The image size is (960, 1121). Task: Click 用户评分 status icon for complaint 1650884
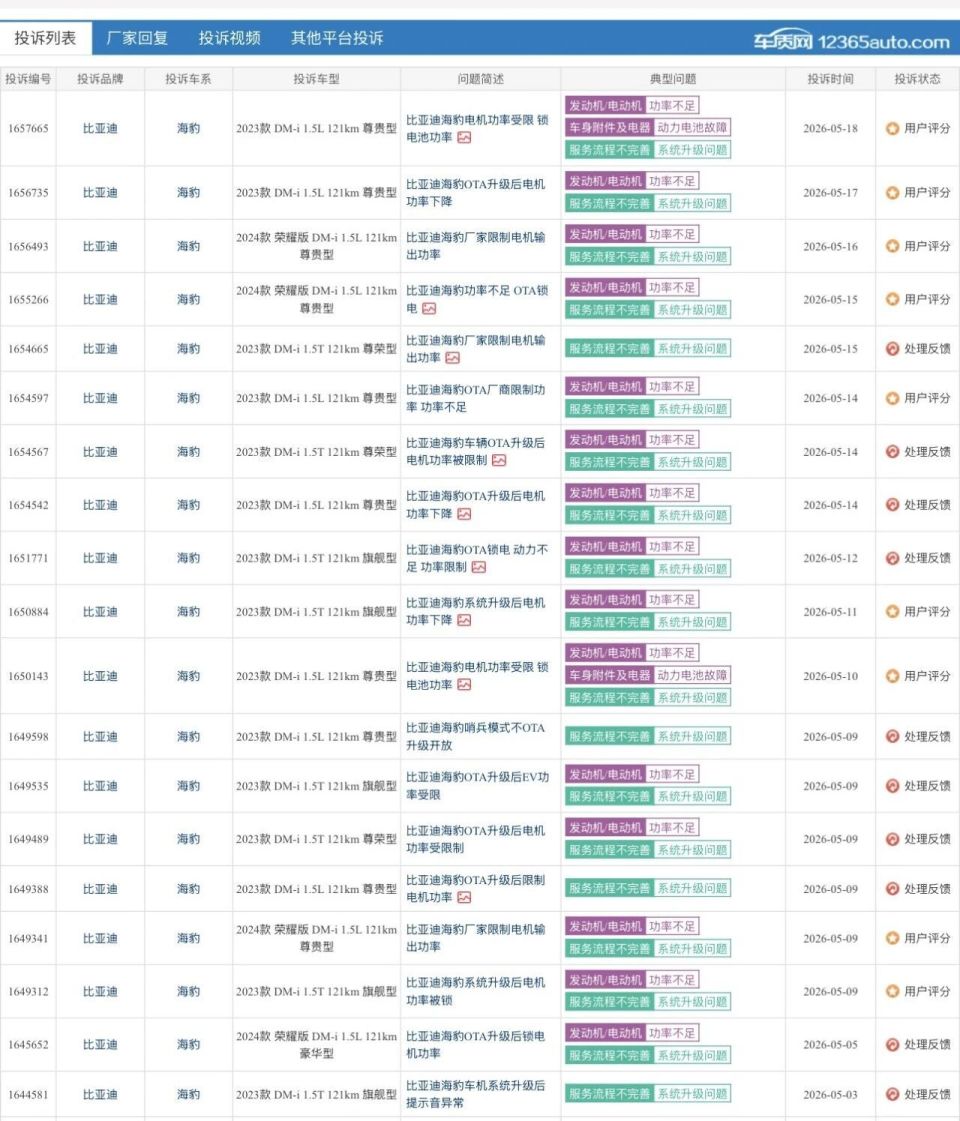click(x=892, y=612)
